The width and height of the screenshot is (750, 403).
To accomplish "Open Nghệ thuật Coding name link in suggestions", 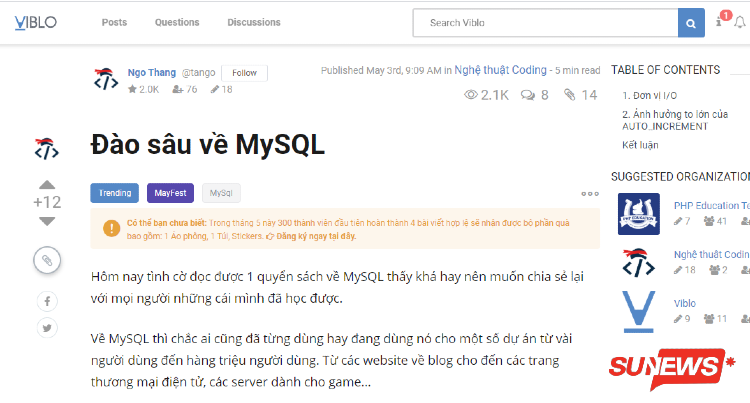I will [712, 255].
